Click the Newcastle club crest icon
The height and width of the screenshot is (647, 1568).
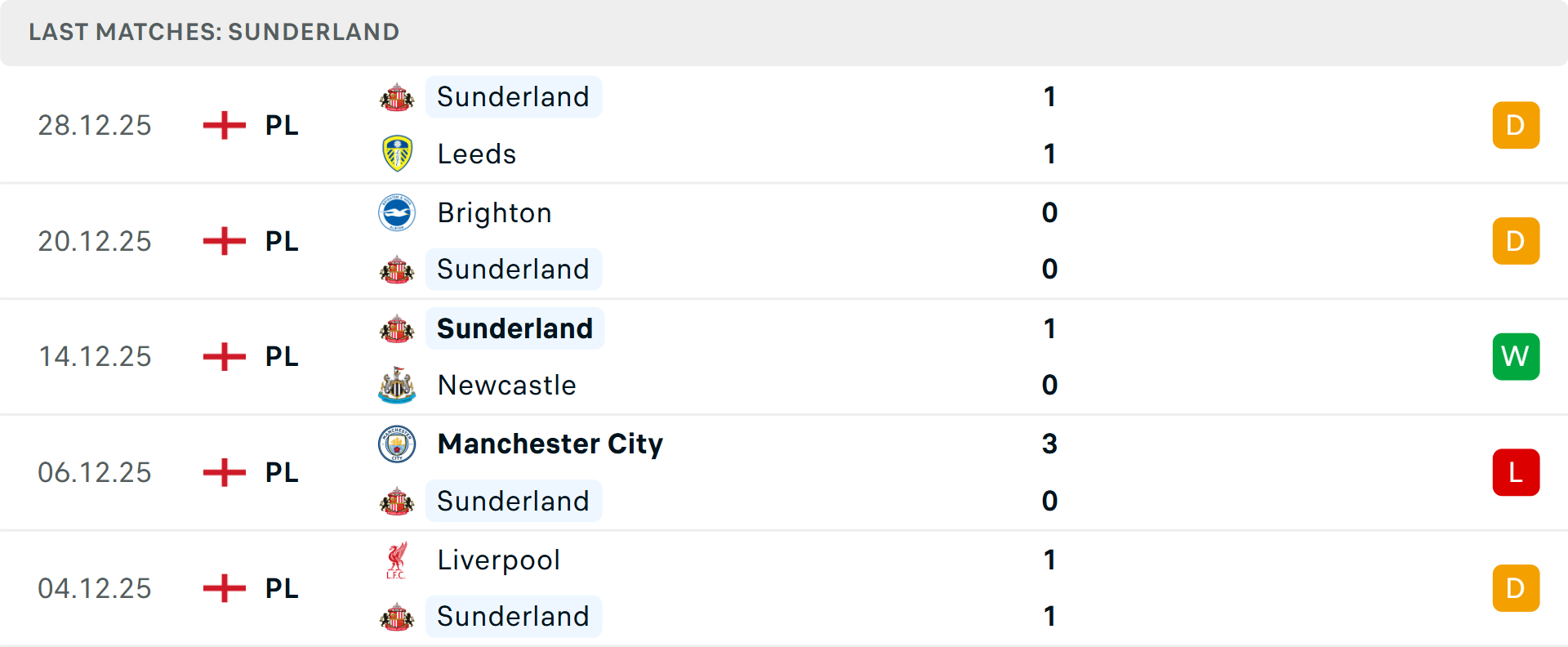(397, 385)
